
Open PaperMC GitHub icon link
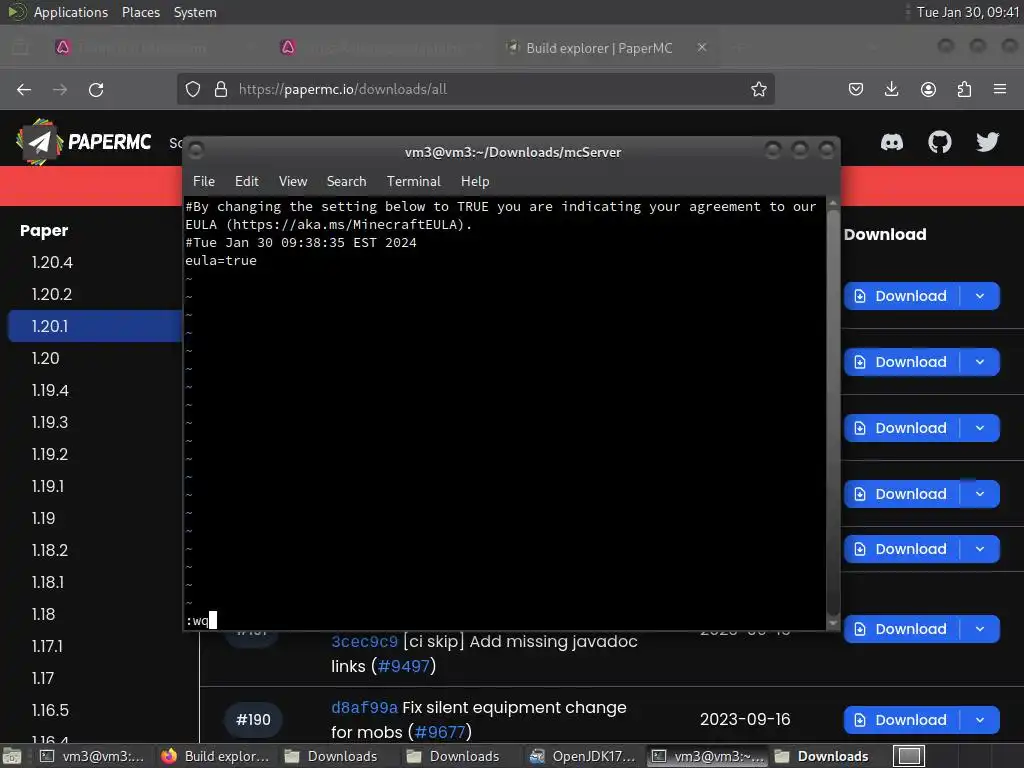pos(940,142)
